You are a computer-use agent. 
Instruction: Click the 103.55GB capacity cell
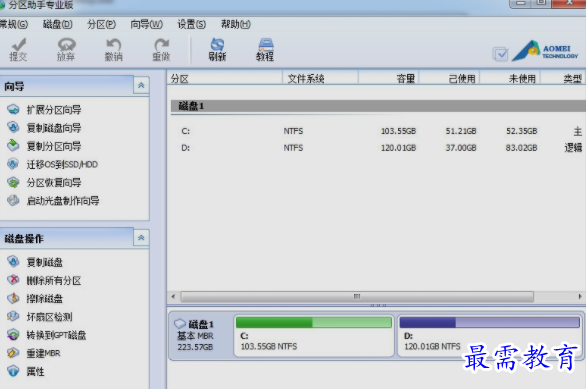[x=398, y=131]
